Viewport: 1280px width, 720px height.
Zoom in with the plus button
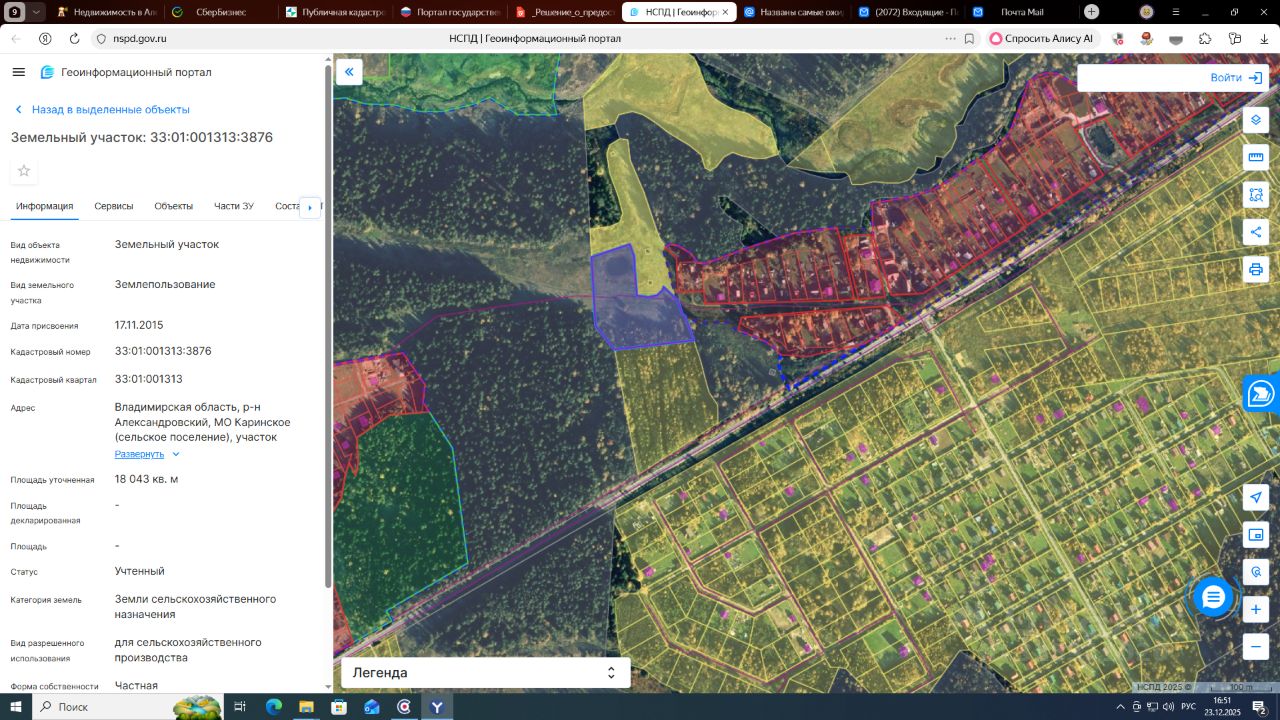(1256, 609)
